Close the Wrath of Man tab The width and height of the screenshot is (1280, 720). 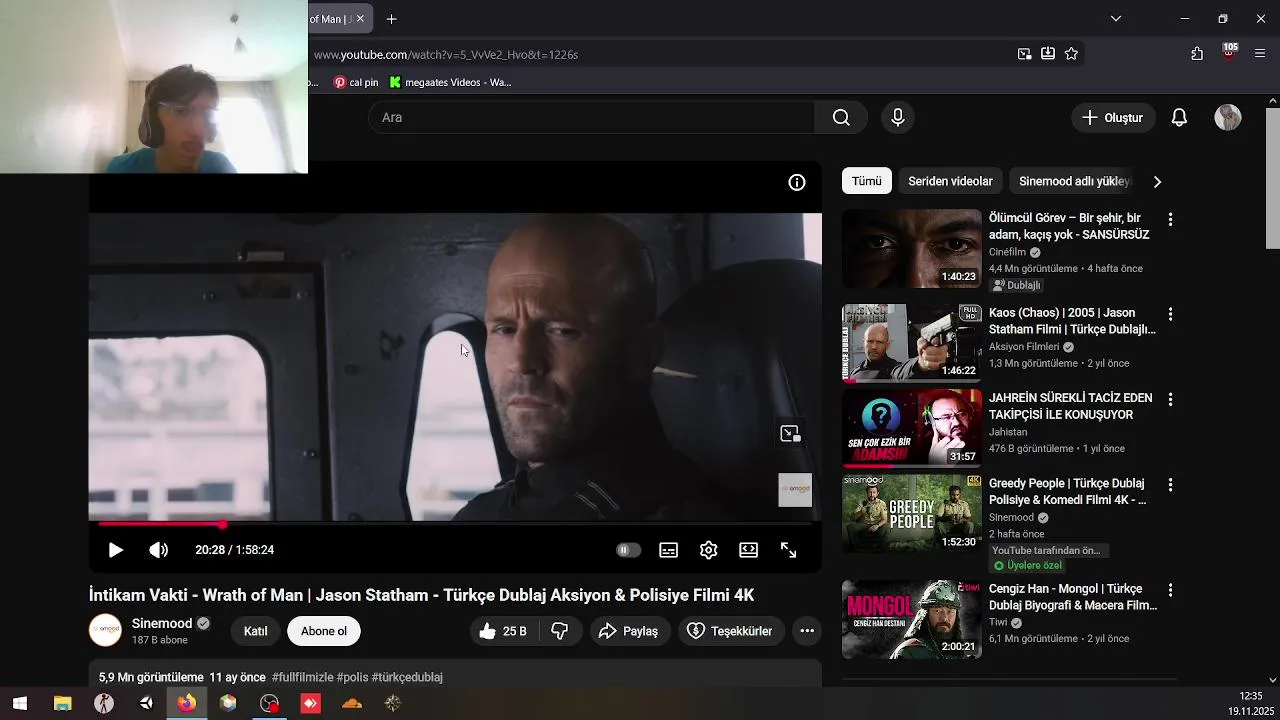coord(360,19)
